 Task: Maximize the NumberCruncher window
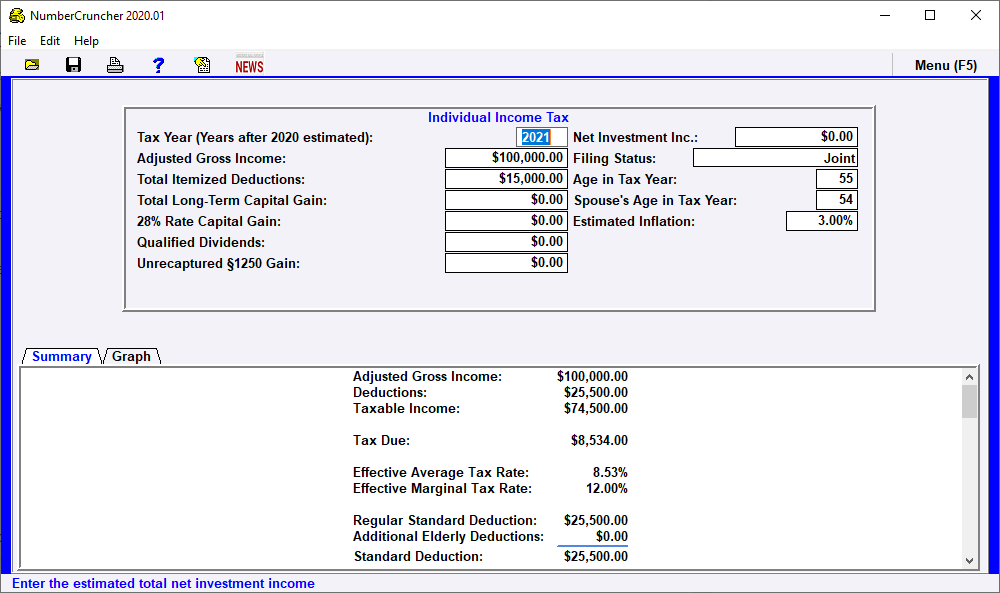[x=930, y=15]
